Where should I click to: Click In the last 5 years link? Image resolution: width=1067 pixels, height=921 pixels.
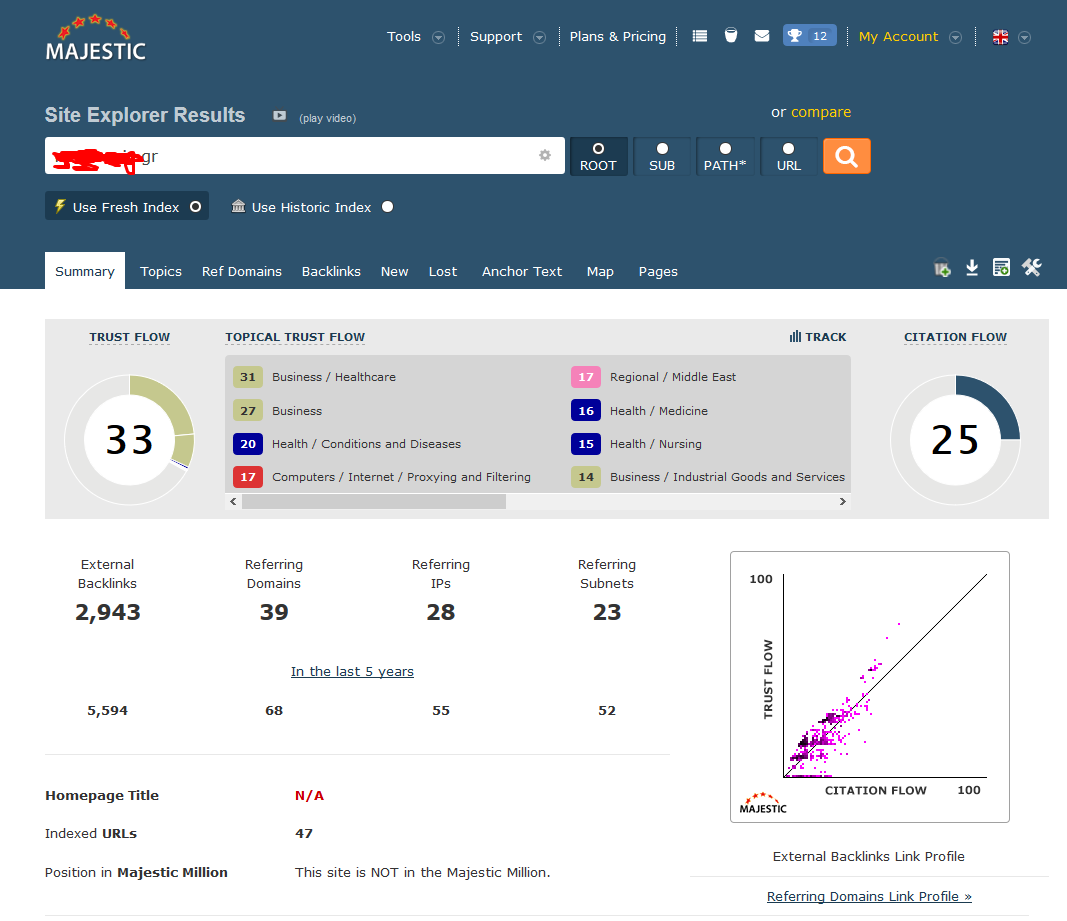click(x=352, y=671)
